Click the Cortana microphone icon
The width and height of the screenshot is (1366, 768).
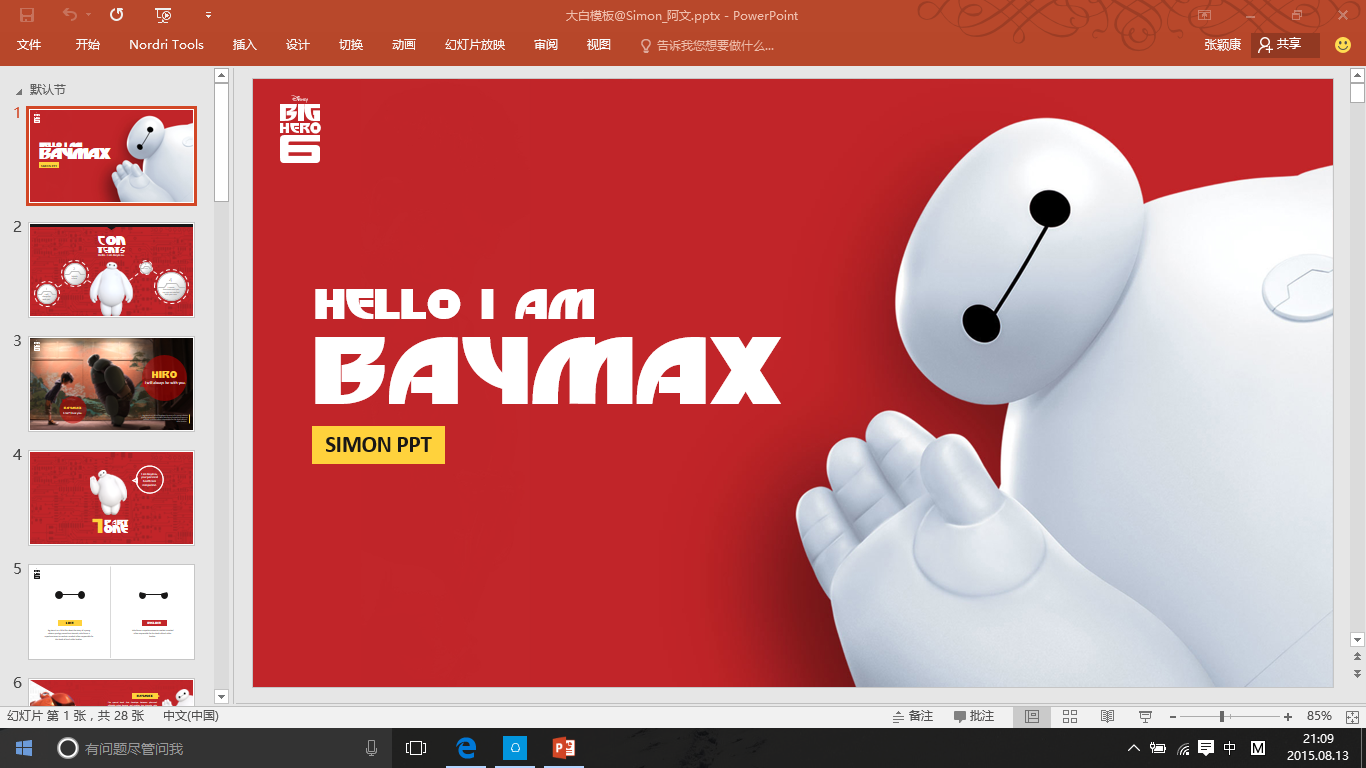(x=371, y=748)
